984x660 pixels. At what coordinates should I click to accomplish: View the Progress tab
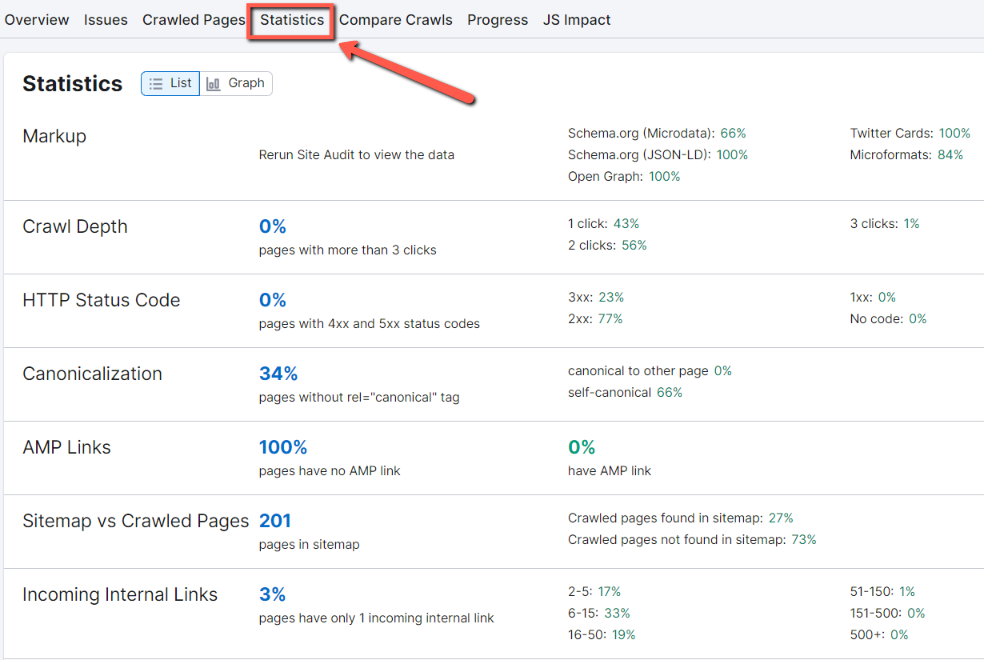[497, 19]
